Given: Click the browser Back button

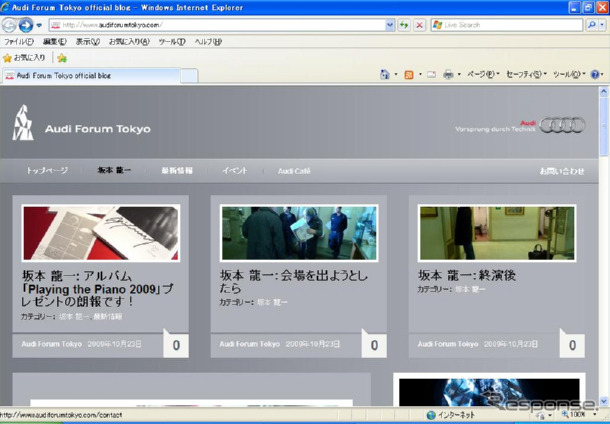Looking at the screenshot, I should point(9,25).
